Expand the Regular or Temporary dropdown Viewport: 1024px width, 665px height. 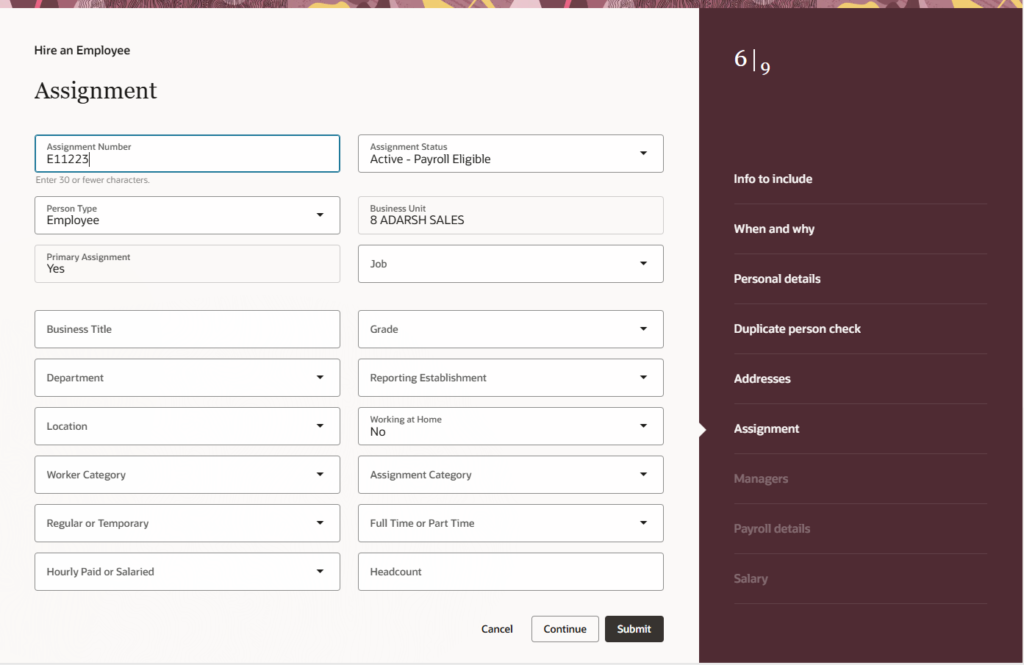click(x=187, y=523)
